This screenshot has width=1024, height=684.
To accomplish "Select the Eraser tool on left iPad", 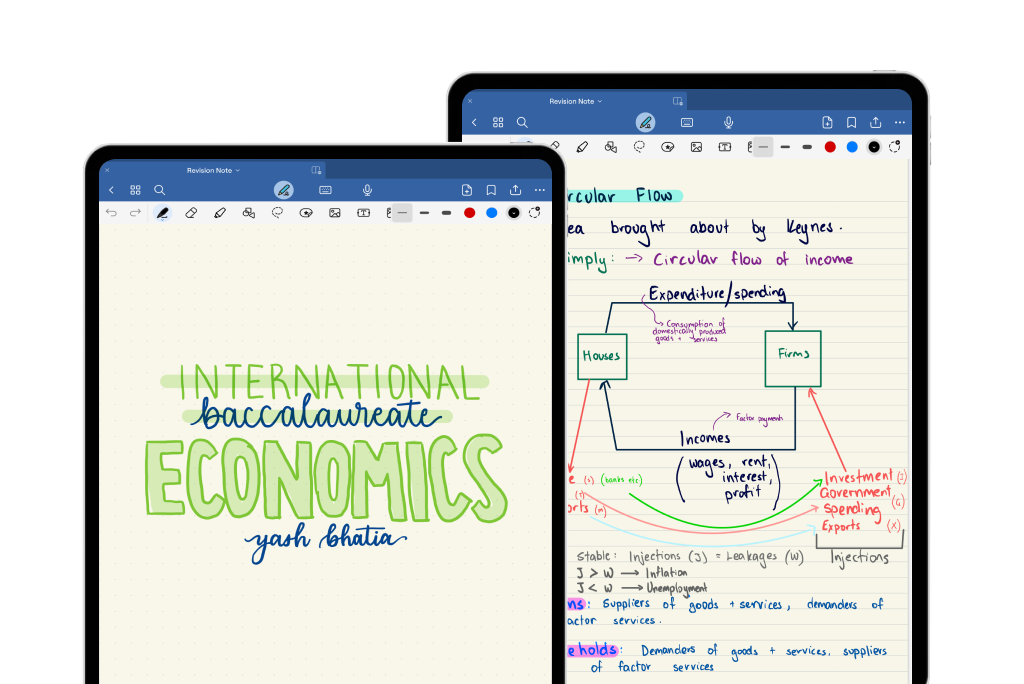I will pyautogui.click(x=191, y=213).
